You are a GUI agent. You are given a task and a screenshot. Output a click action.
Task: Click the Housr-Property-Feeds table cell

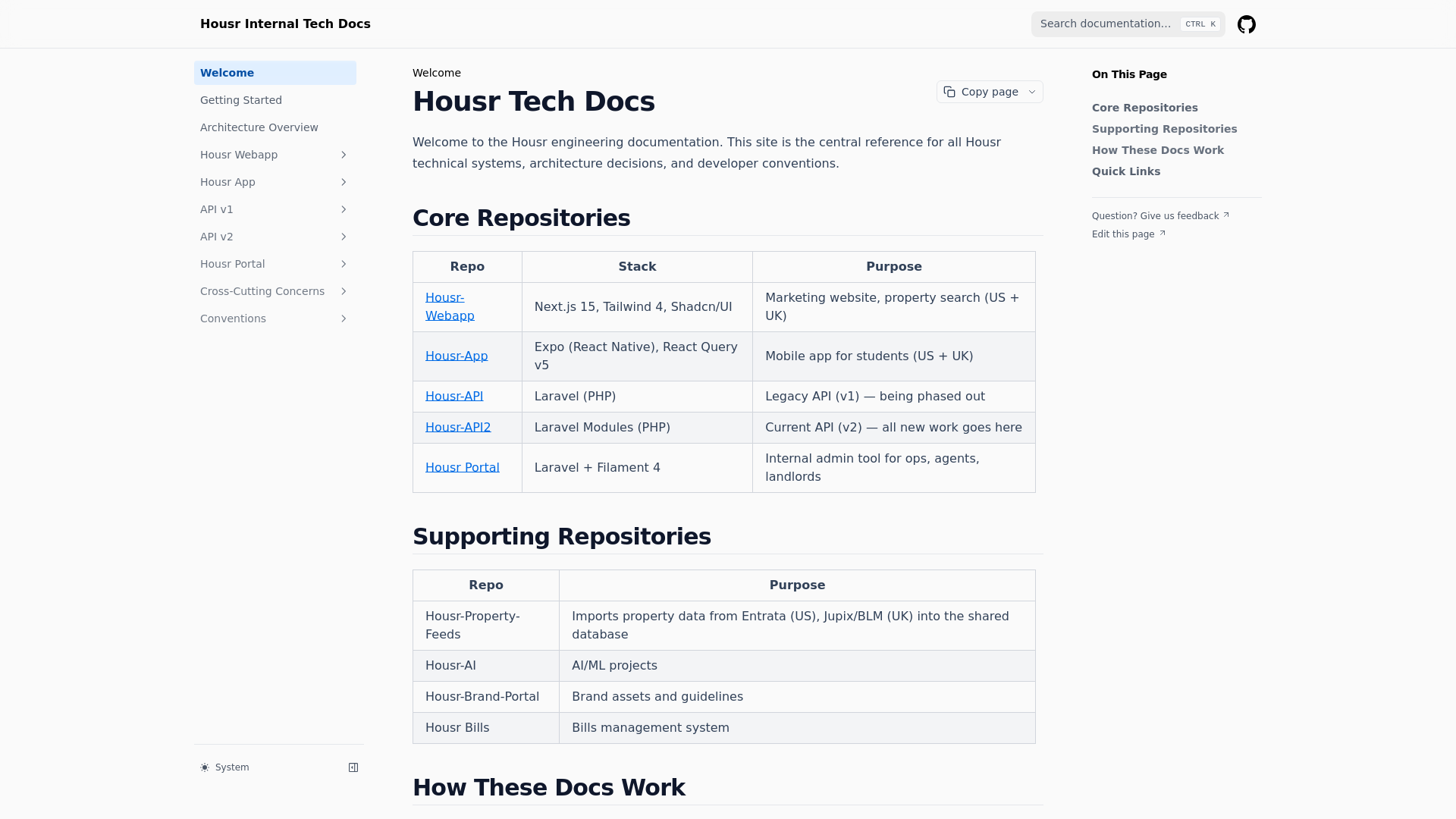486,626
